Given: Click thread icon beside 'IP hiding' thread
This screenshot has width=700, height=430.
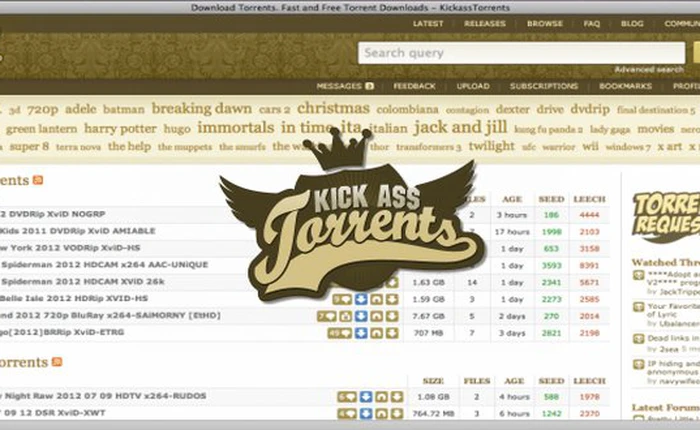Looking at the screenshot, I should point(639,364).
